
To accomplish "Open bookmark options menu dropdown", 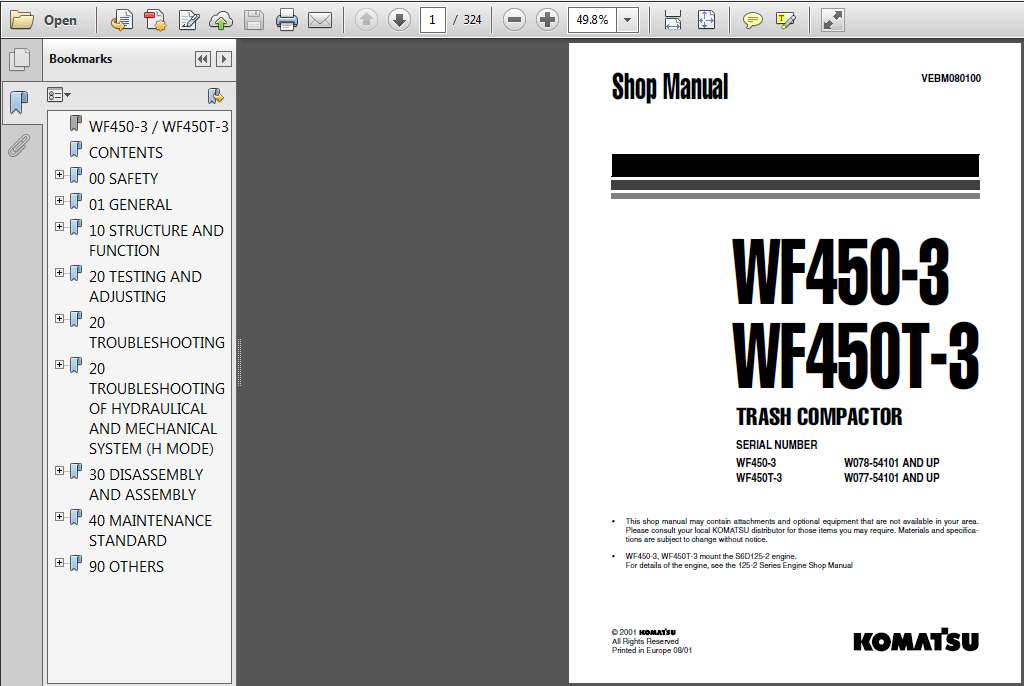I will pyautogui.click(x=59, y=95).
